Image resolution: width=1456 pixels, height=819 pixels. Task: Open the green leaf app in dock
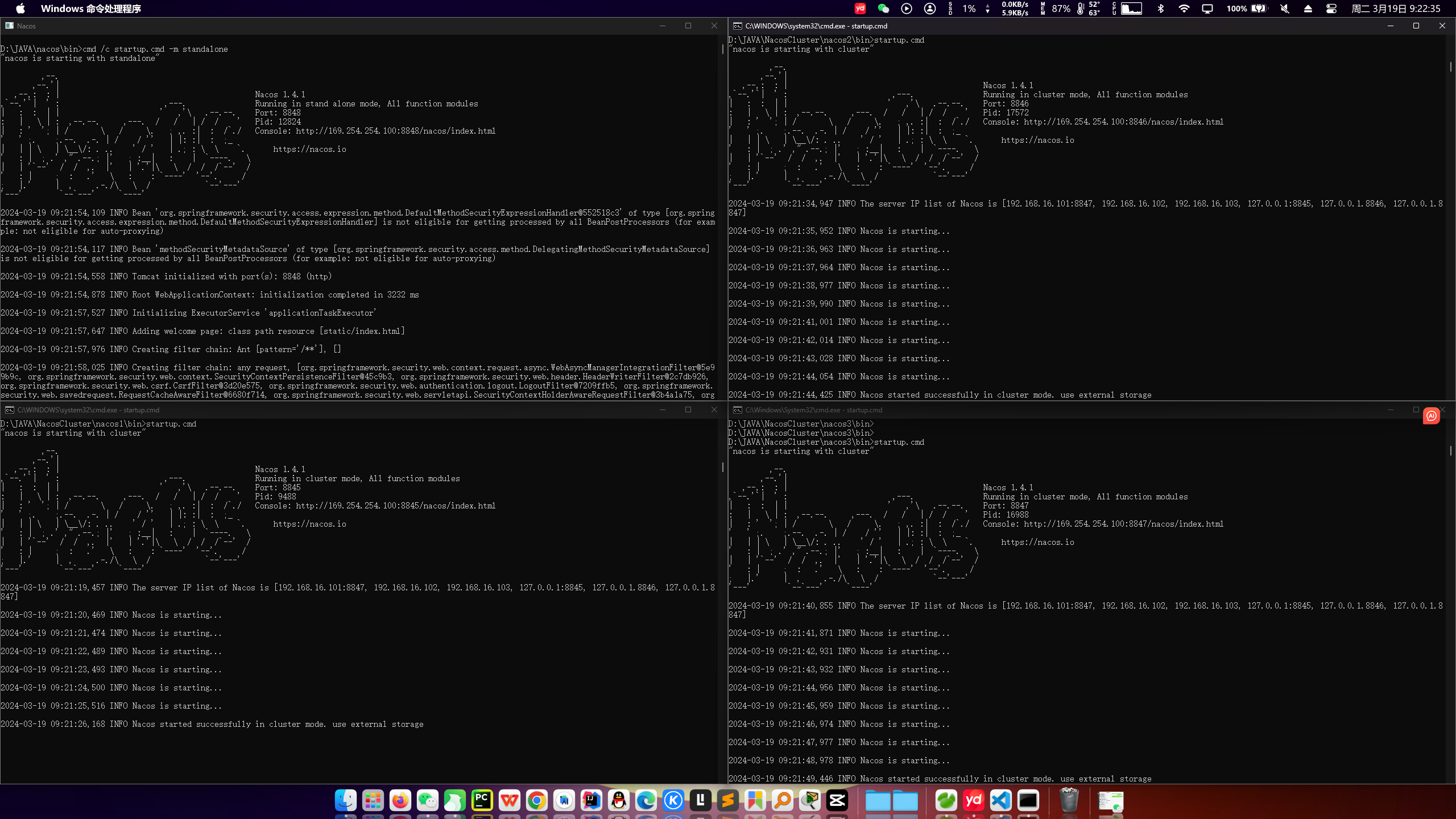coord(946,800)
